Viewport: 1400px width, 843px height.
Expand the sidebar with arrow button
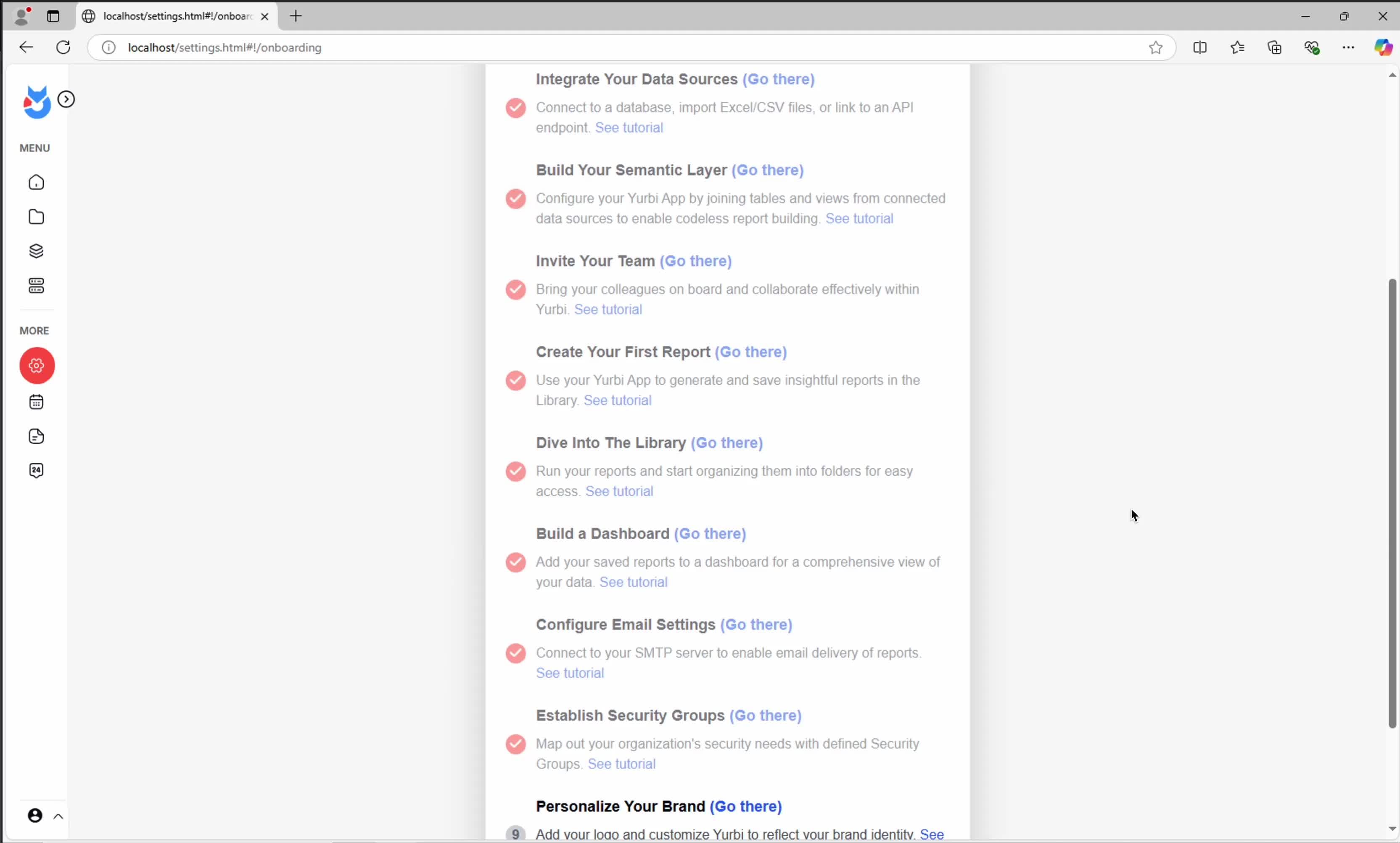(x=66, y=99)
